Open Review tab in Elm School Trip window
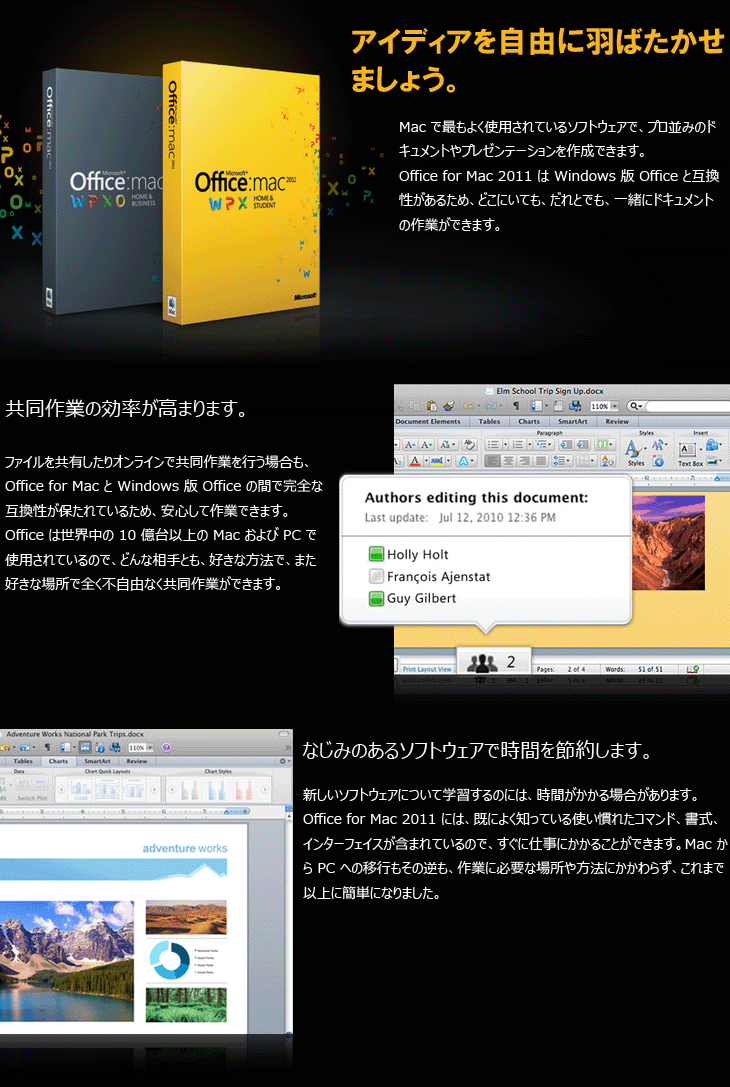The width and height of the screenshot is (730, 1087). 617,421
